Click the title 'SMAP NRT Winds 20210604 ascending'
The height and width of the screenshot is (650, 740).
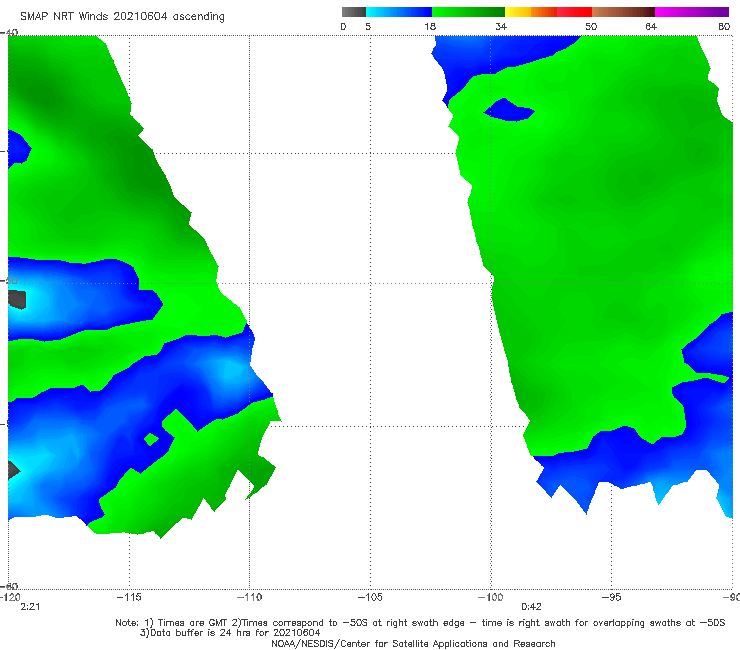point(122,16)
